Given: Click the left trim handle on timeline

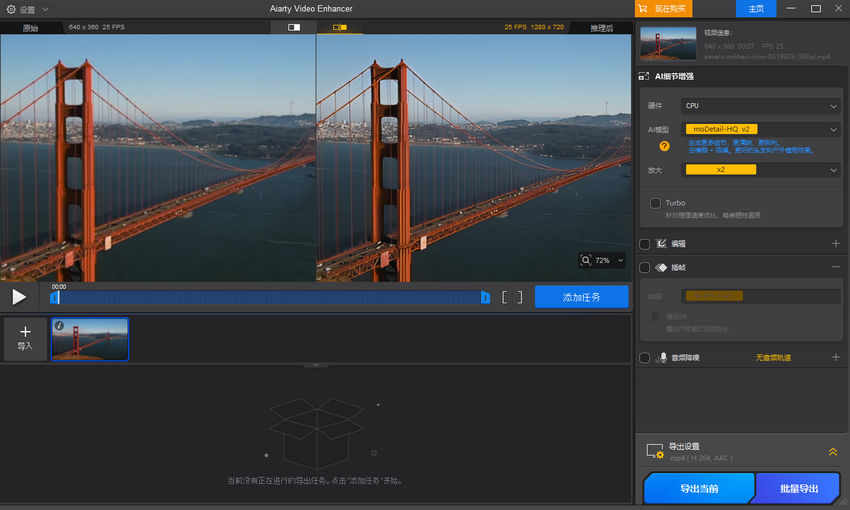Looking at the screenshot, I should [x=54, y=297].
